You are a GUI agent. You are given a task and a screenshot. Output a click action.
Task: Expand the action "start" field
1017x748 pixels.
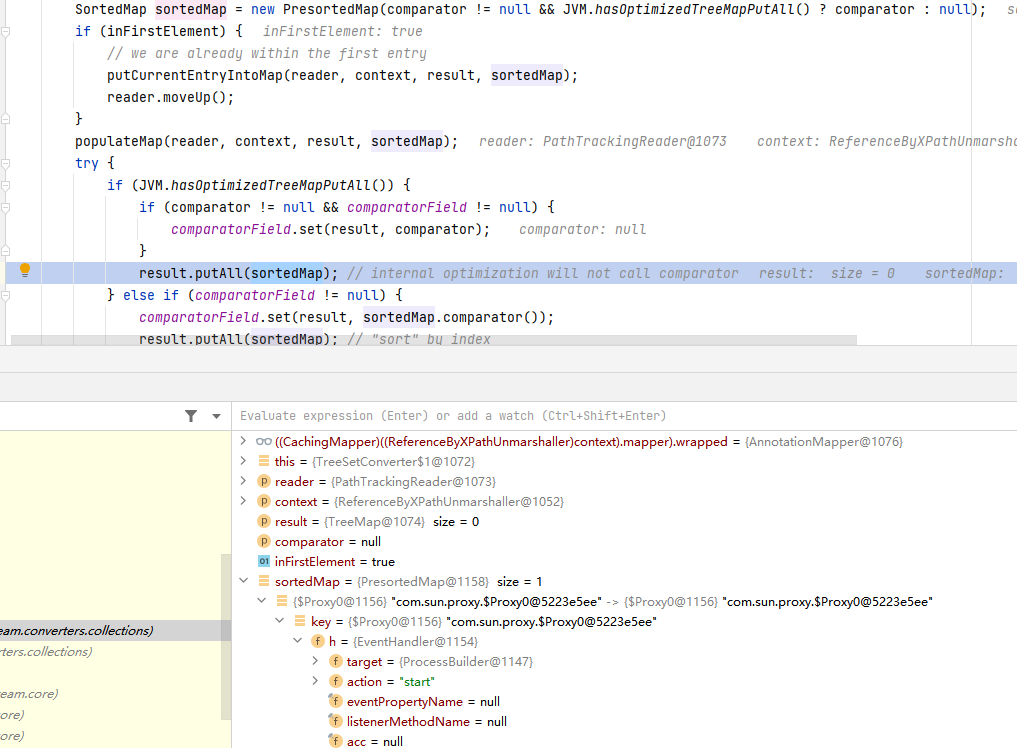click(x=315, y=681)
